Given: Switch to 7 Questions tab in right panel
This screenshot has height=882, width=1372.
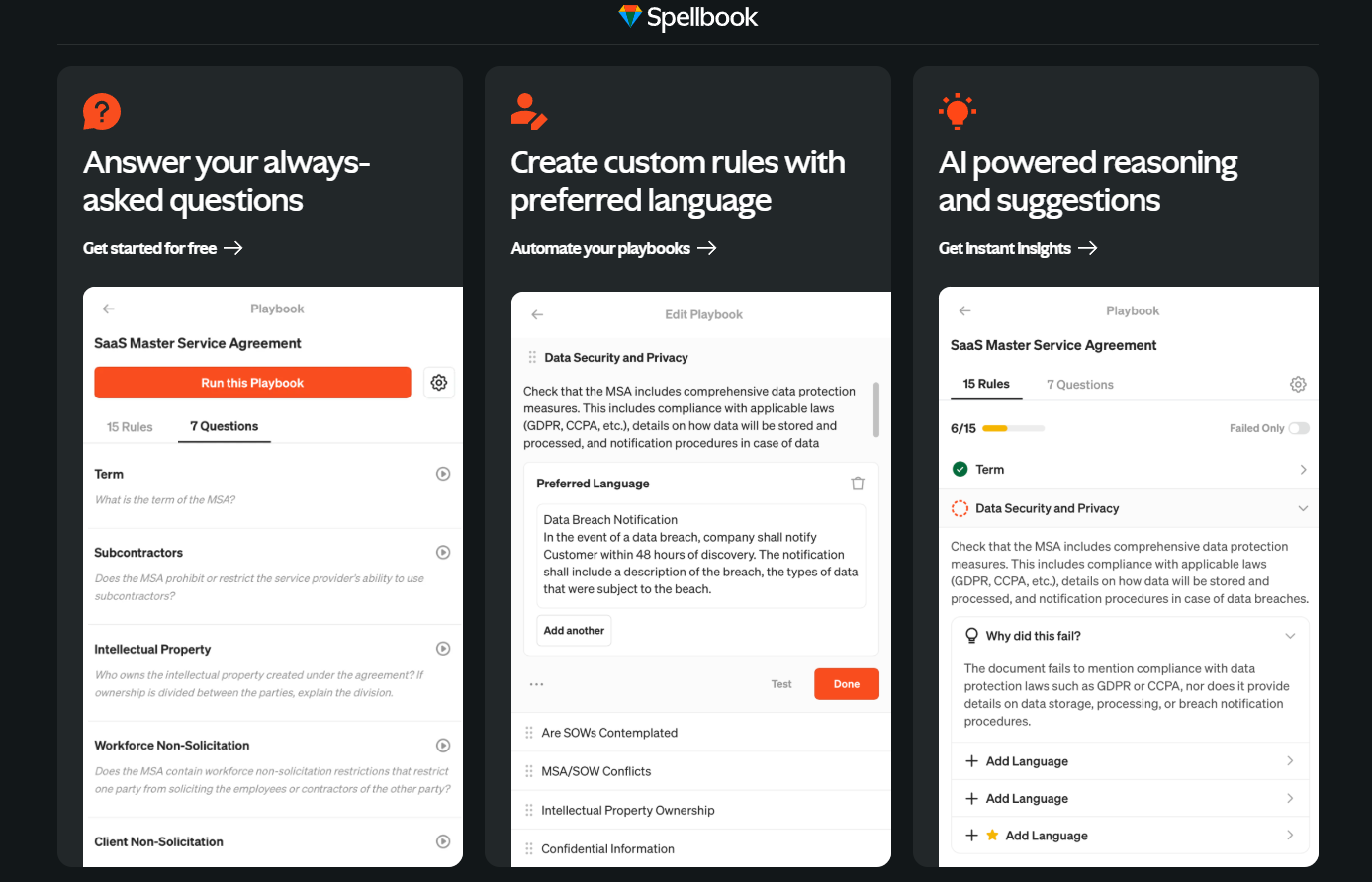Looking at the screenshot, I should (x=1080, y=385).
